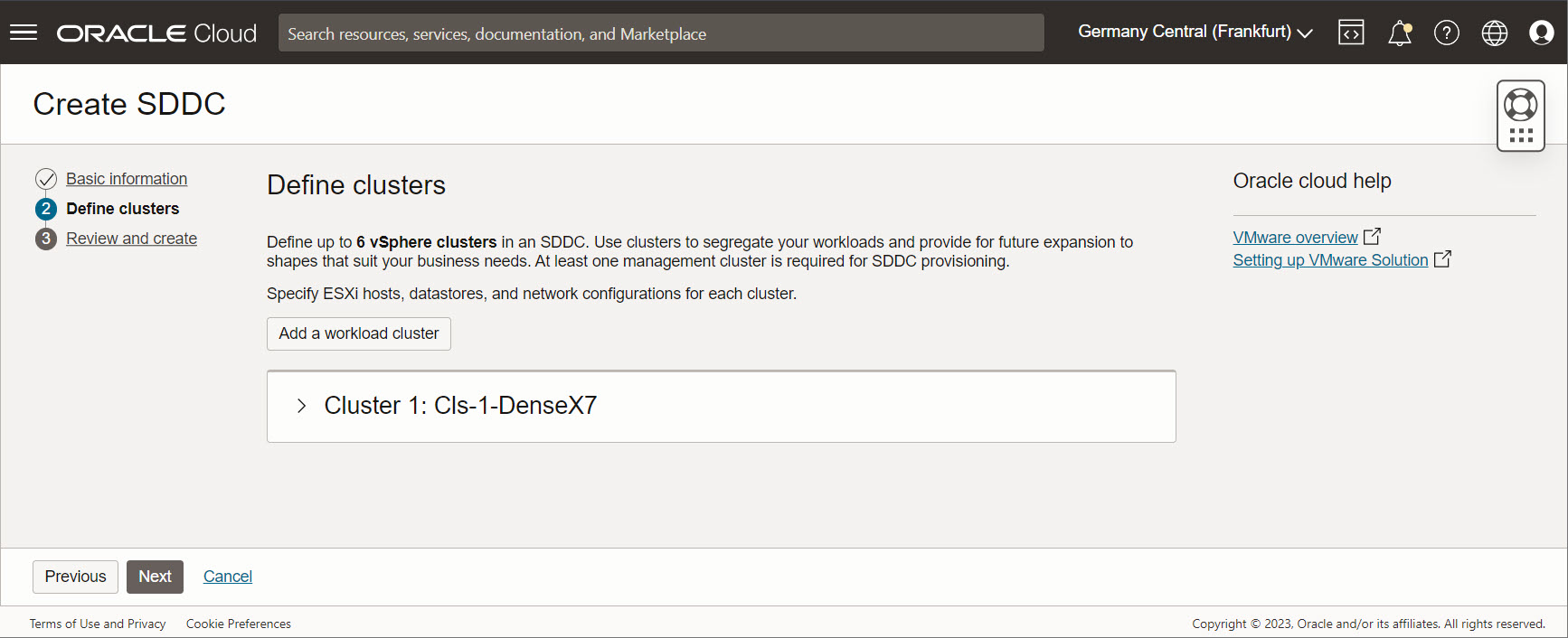
Task: Open the help question mark icon
Action: (x=1446, y=33)
